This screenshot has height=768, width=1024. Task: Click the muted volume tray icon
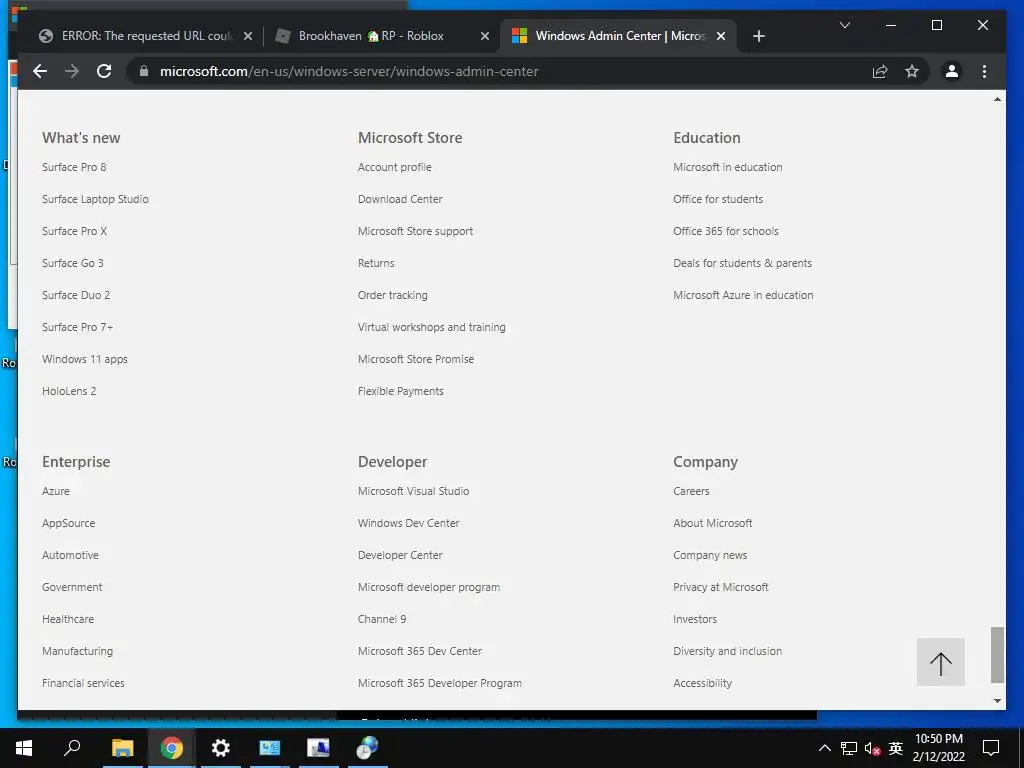point(872,748)
